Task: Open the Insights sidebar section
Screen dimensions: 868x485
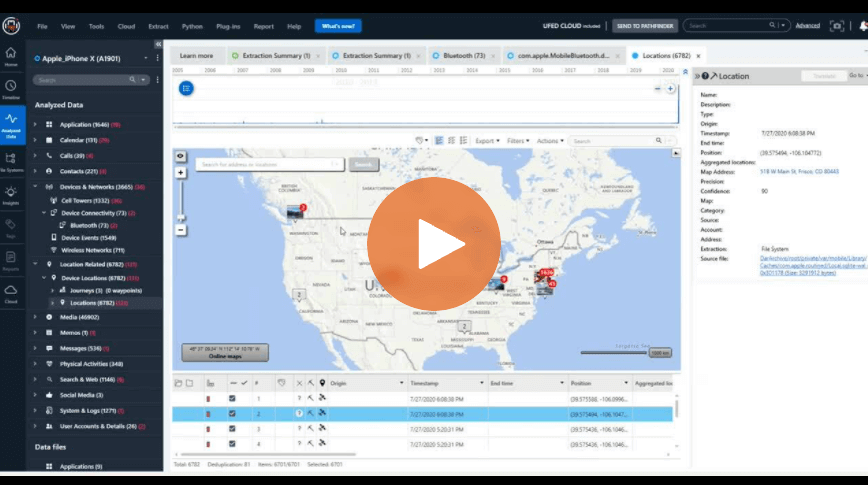Action: pyautogui.click(x=11, y=195)
